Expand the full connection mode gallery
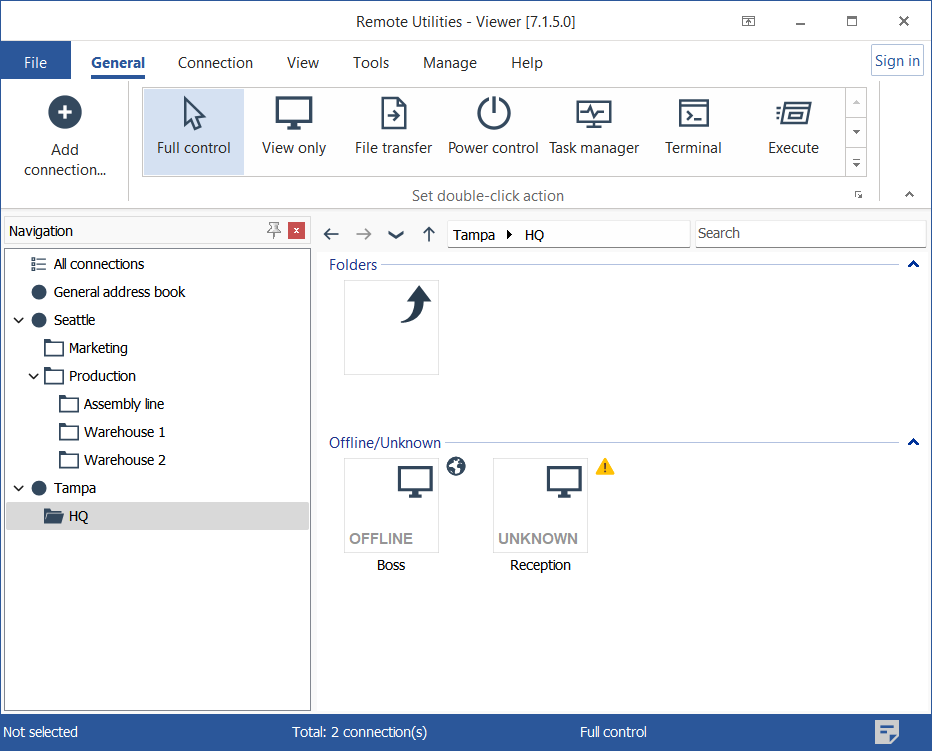 (856, 162)
